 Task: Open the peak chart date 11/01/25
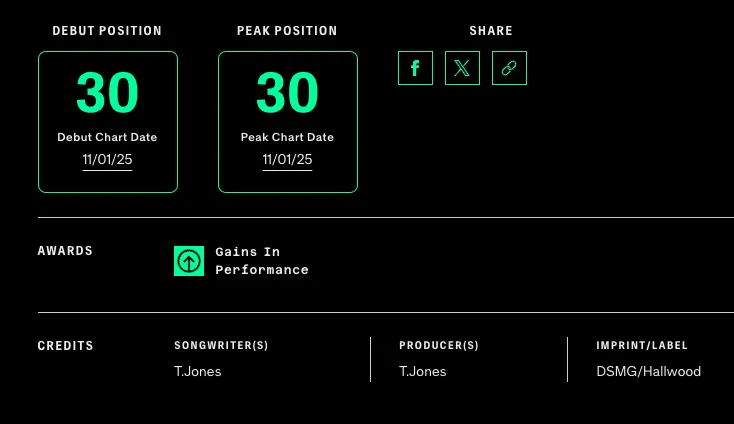coord(288,160)
